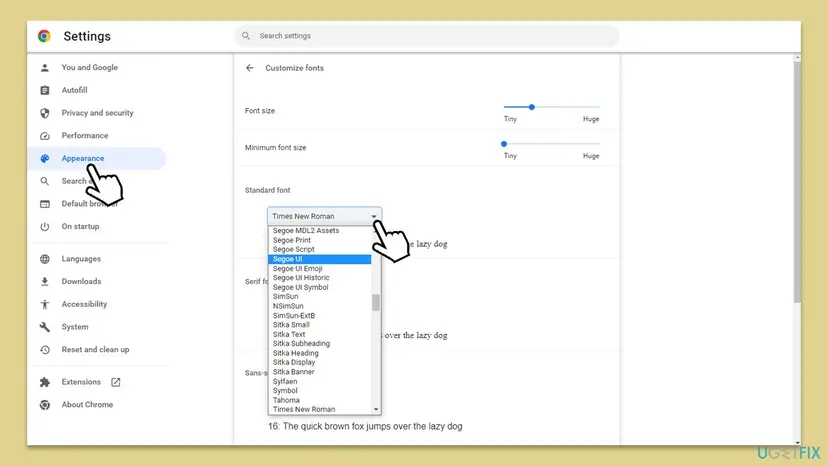Open About Chrome page
The height and width of the screenshot is (466, 828).
pos(88,405)
